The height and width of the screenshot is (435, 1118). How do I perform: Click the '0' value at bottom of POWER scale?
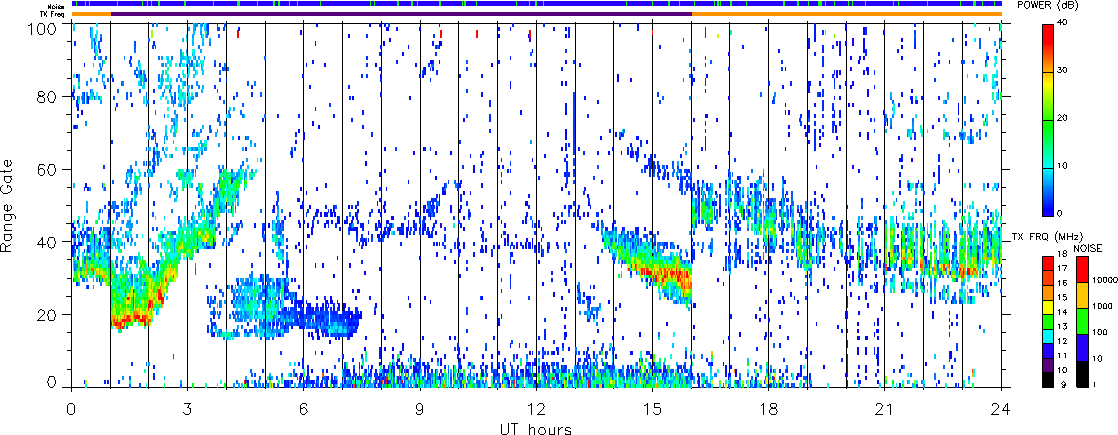(1061, 213)
